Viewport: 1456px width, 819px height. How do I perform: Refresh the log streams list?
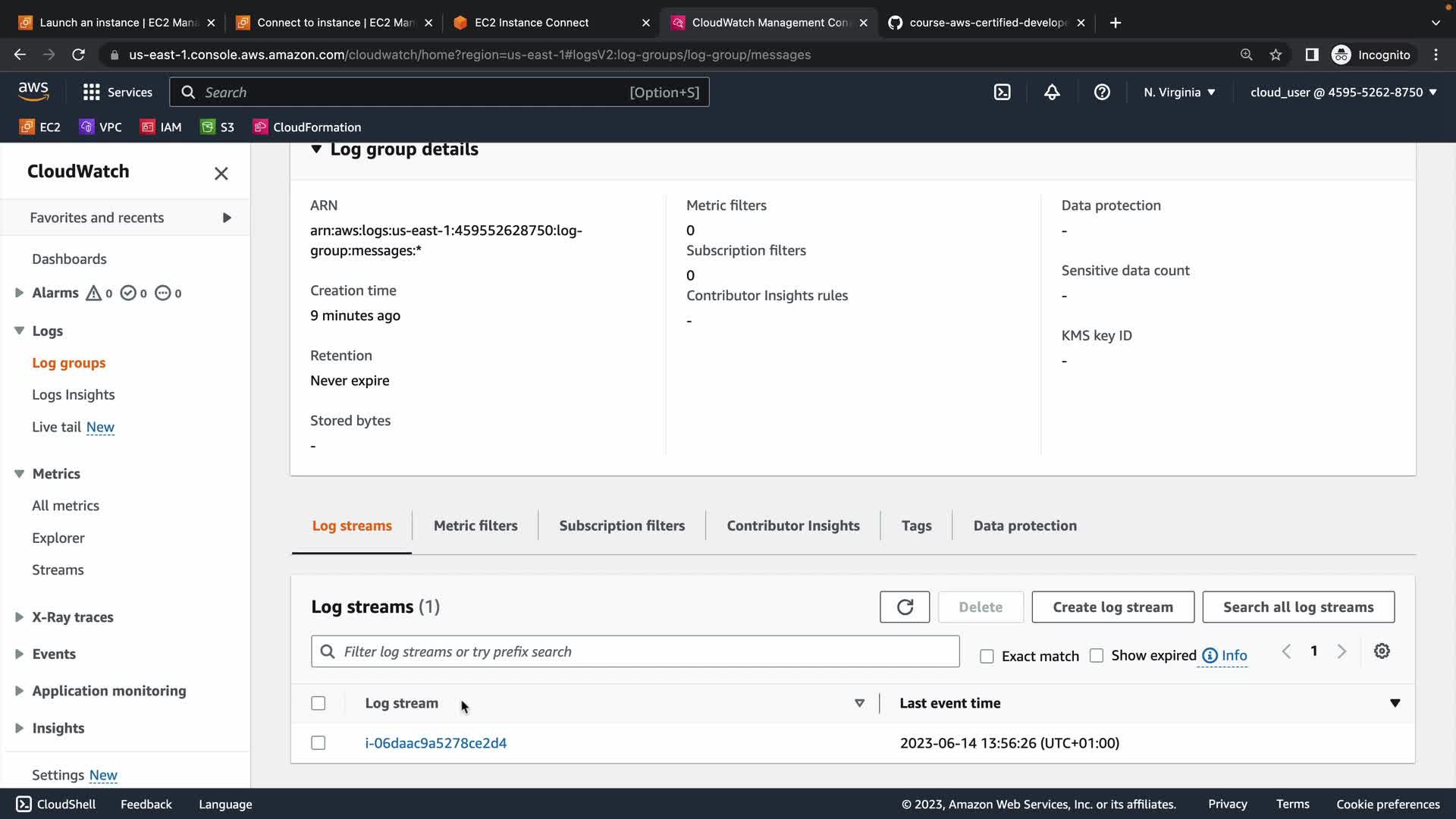pos(905,607)
